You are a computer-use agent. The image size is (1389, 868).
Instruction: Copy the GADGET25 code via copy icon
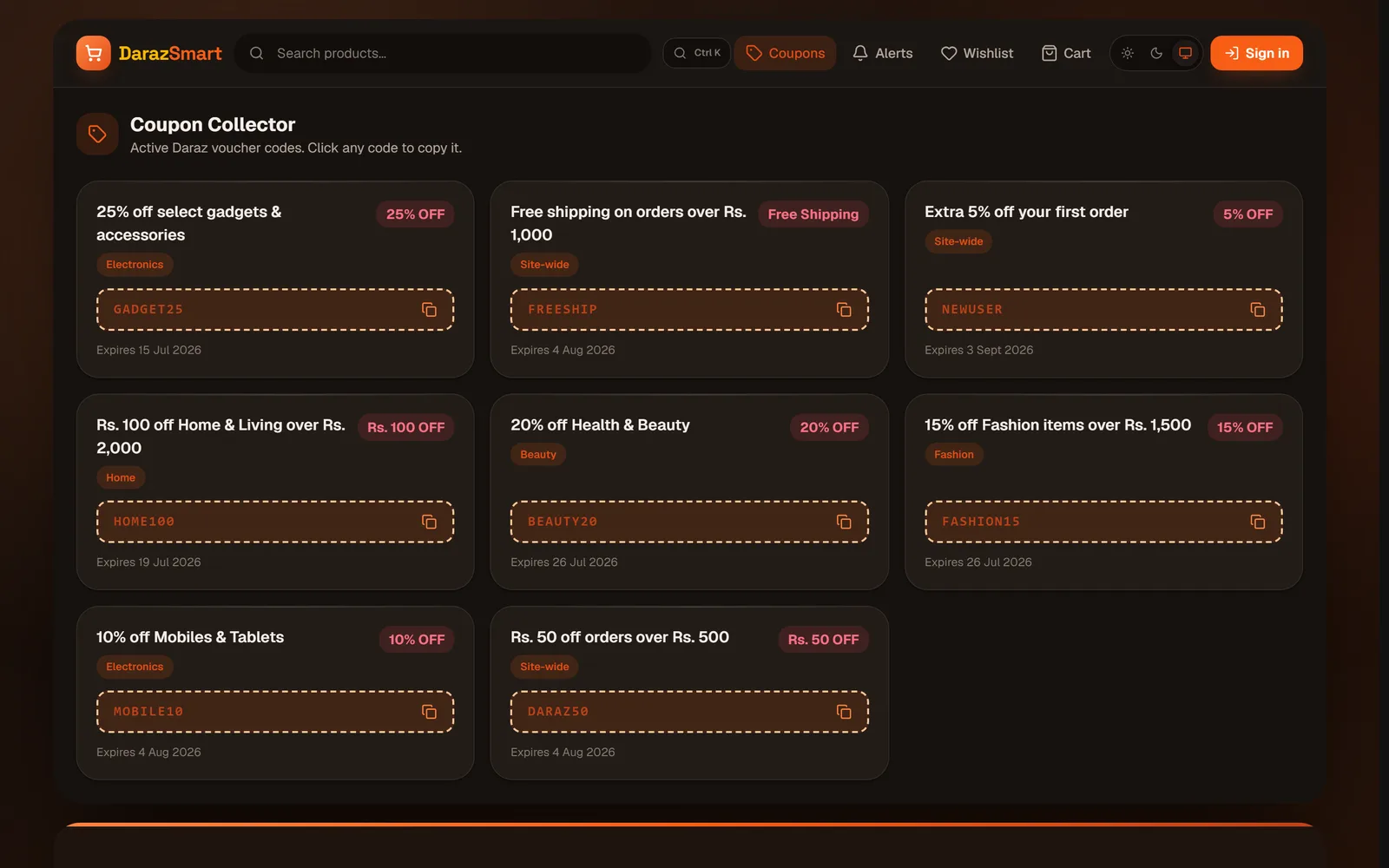click(x=429, y=310)
